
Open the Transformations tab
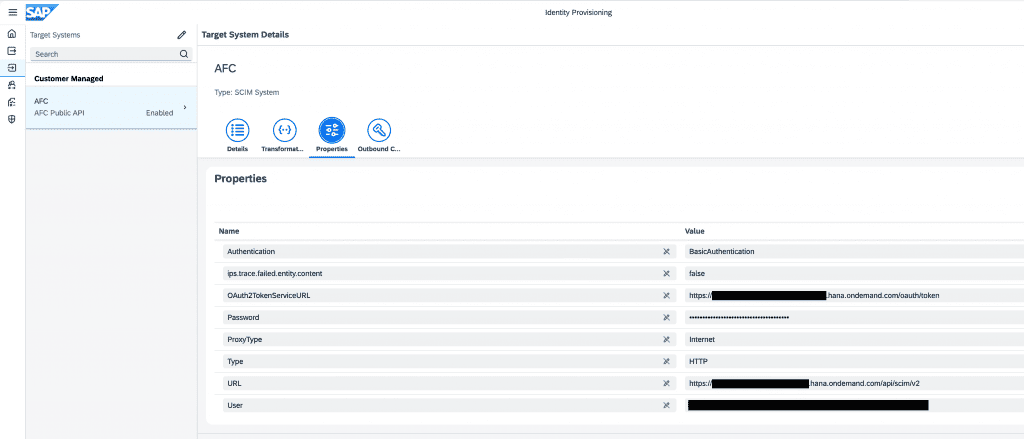[x=284, y=136]
